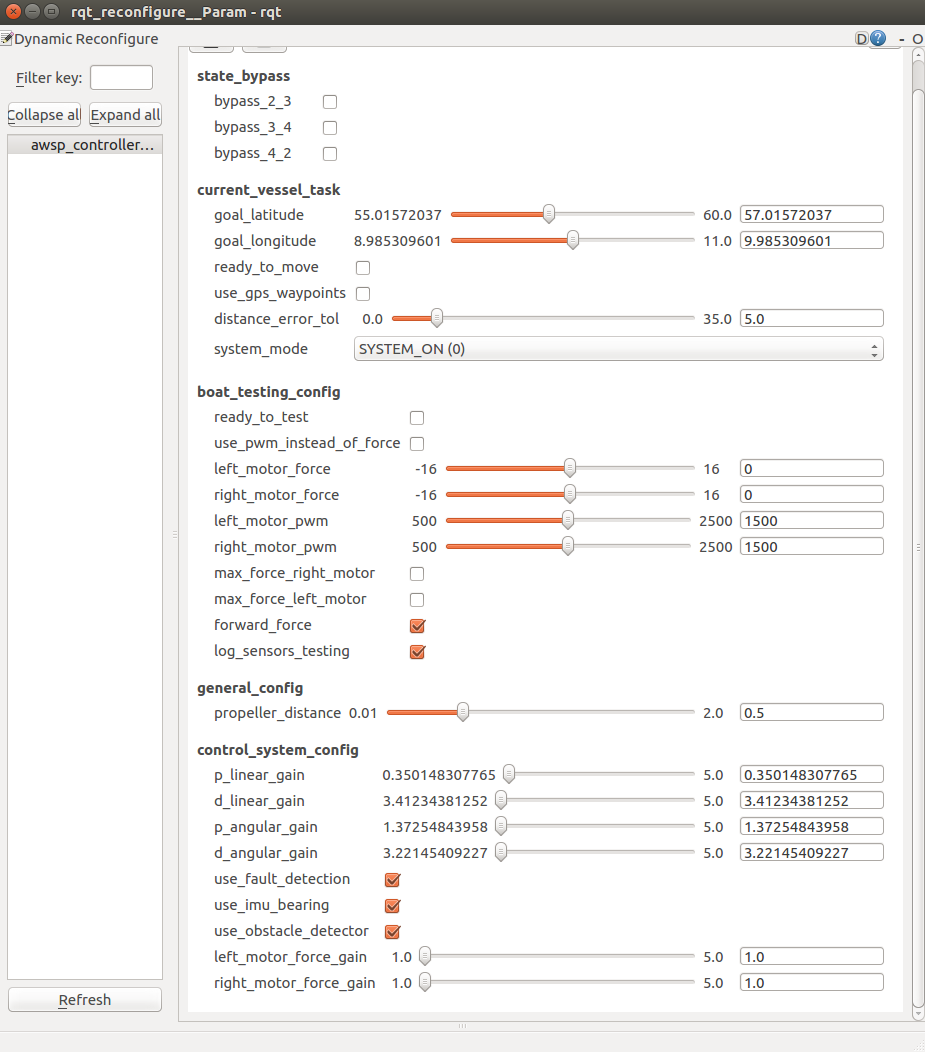Click the left_motor_force_gain slider handle
This screenshot has height=1052, width=925.
pos(425,956)
